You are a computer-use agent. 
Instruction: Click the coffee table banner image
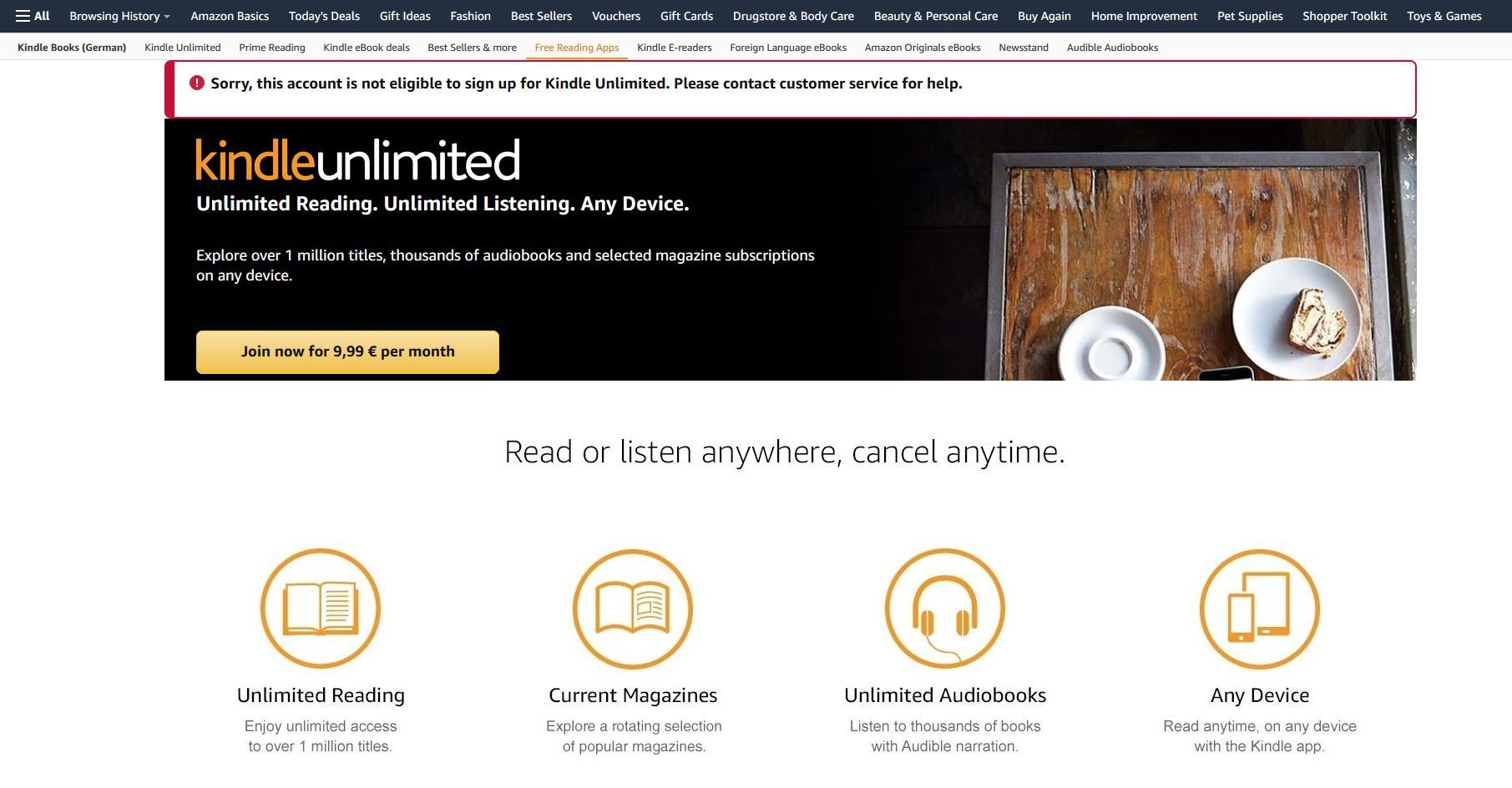point(1169,250)
